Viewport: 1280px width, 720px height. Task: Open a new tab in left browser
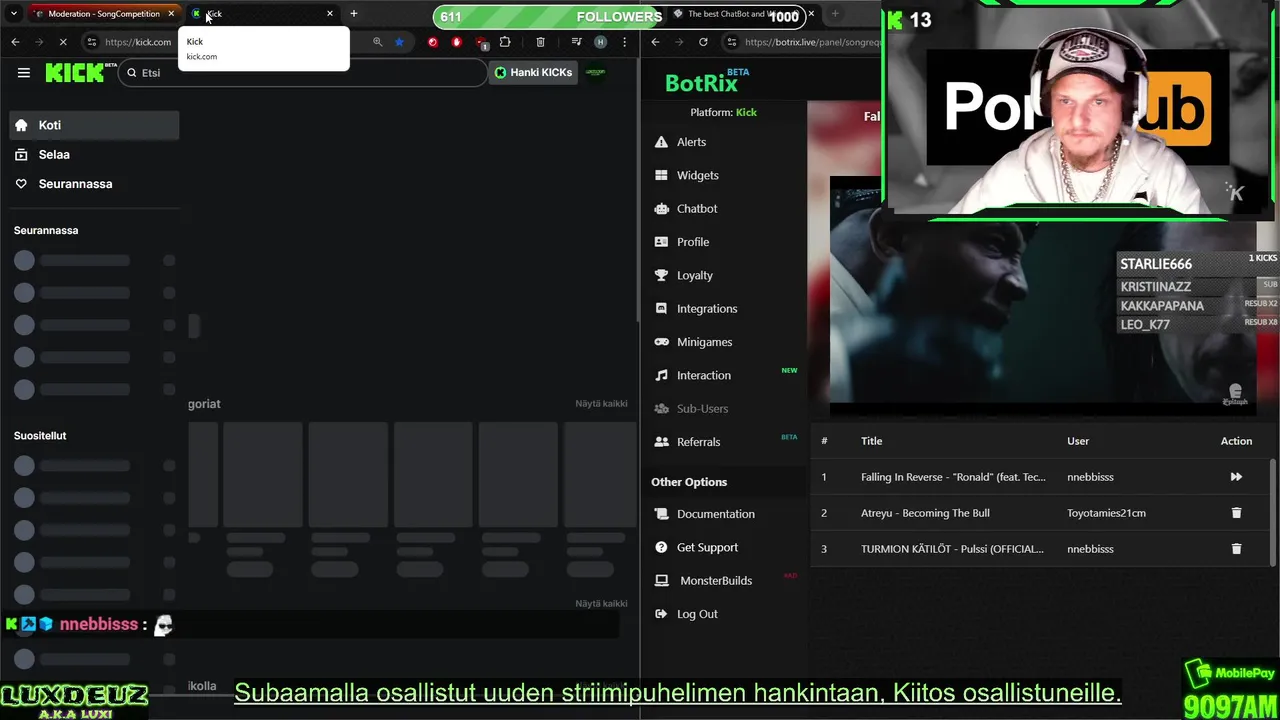[x=353, y=14]
